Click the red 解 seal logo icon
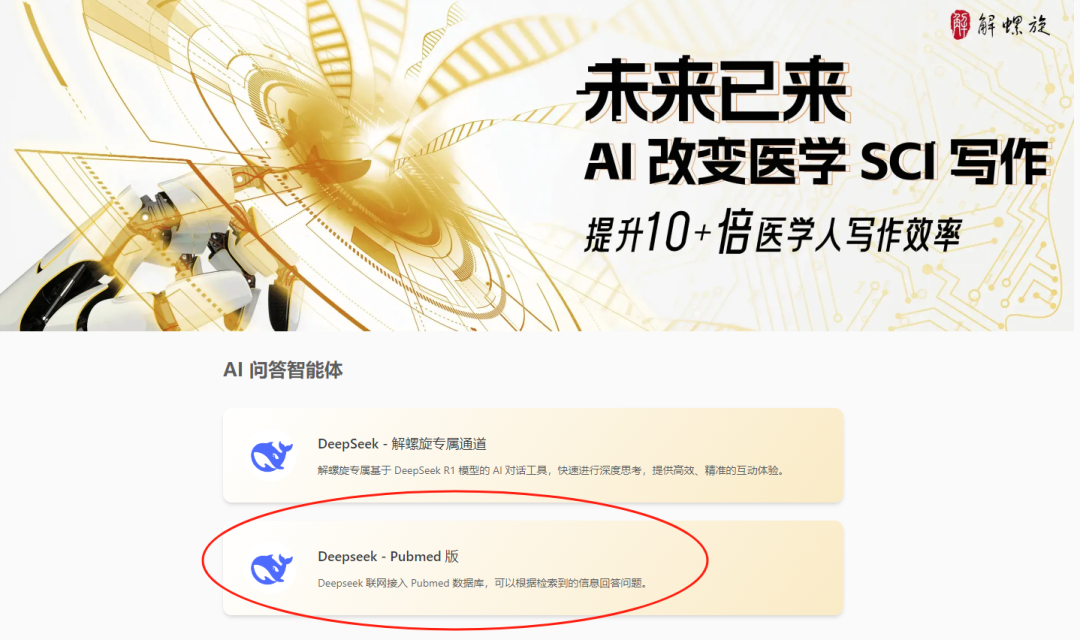The width and height of the screenshot is (1080, 640). coord(959,25)
